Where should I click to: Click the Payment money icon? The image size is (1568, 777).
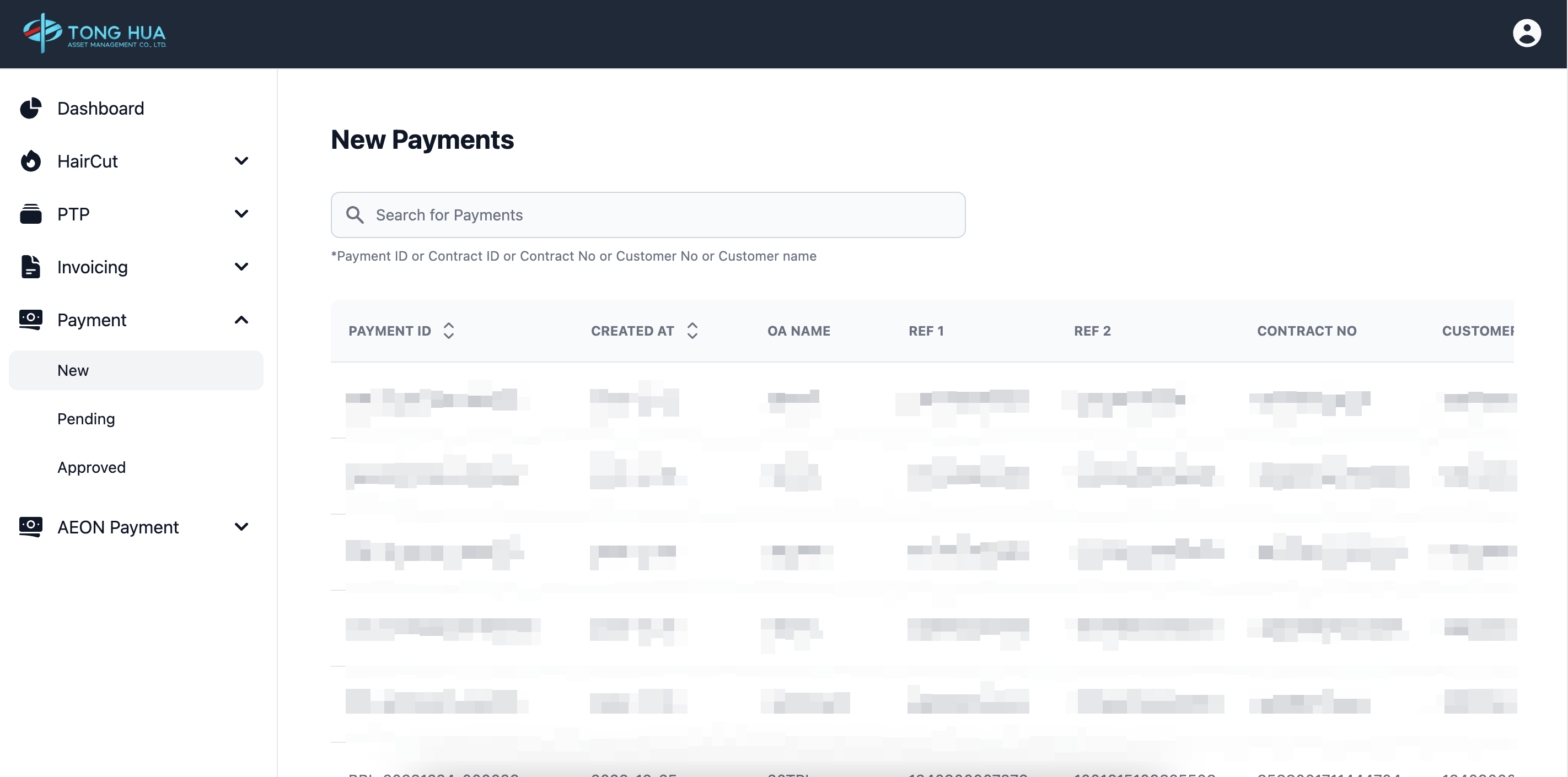point(30,320)
